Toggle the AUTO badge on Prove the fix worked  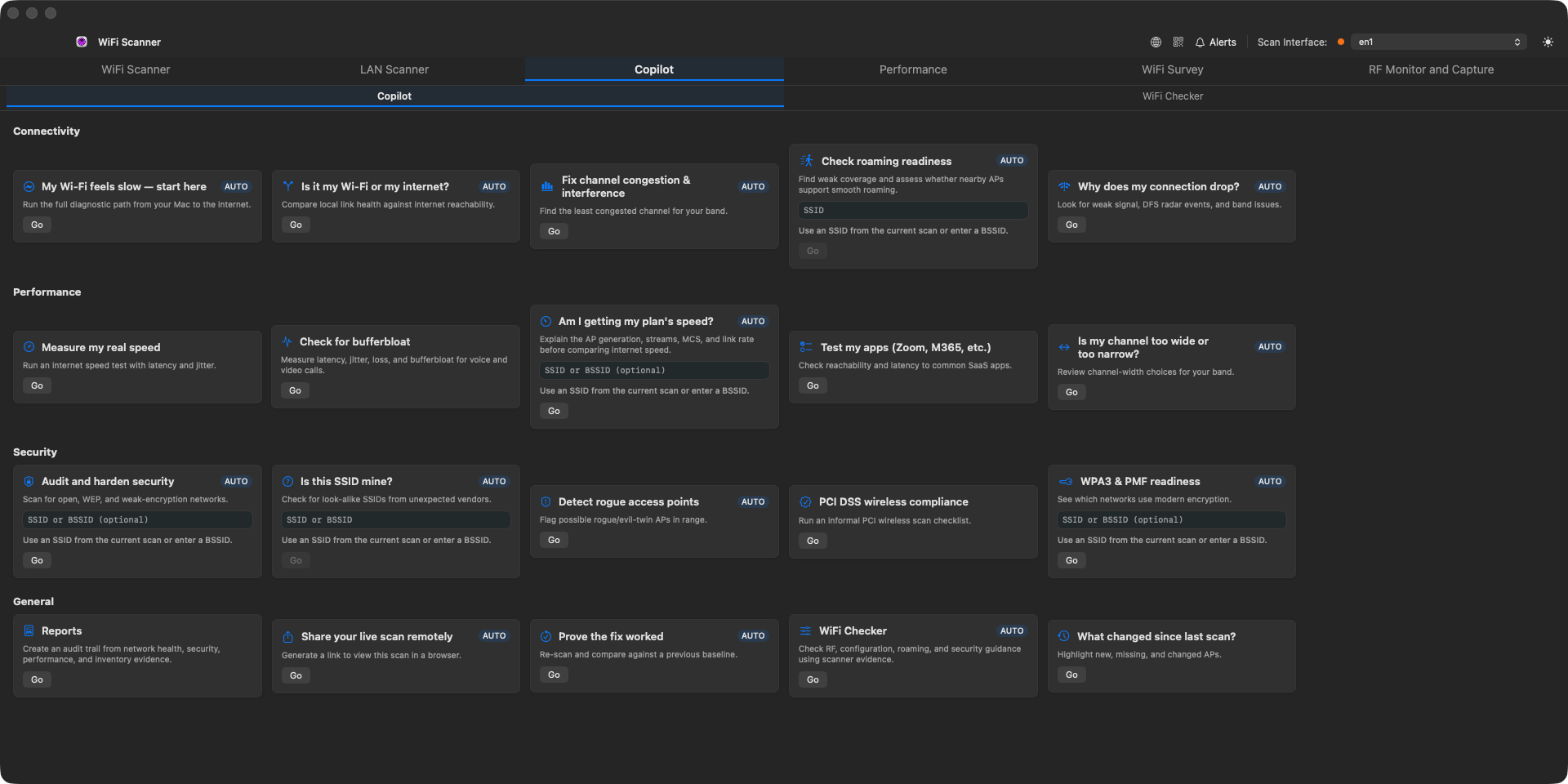click(753, 635)
